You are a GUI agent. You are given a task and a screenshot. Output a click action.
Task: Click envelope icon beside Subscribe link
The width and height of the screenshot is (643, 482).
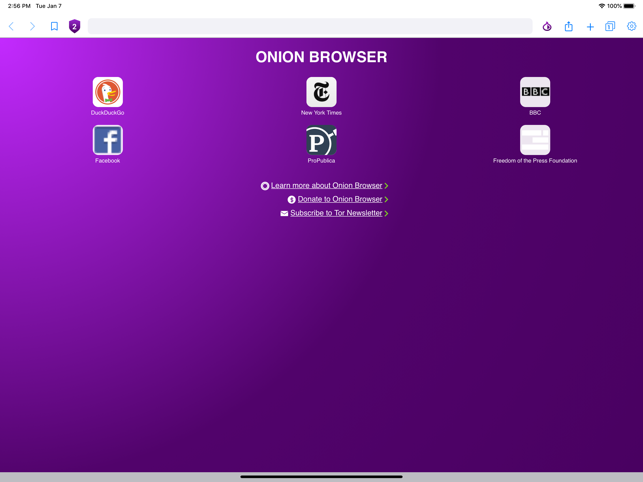[x=284, y=213]
